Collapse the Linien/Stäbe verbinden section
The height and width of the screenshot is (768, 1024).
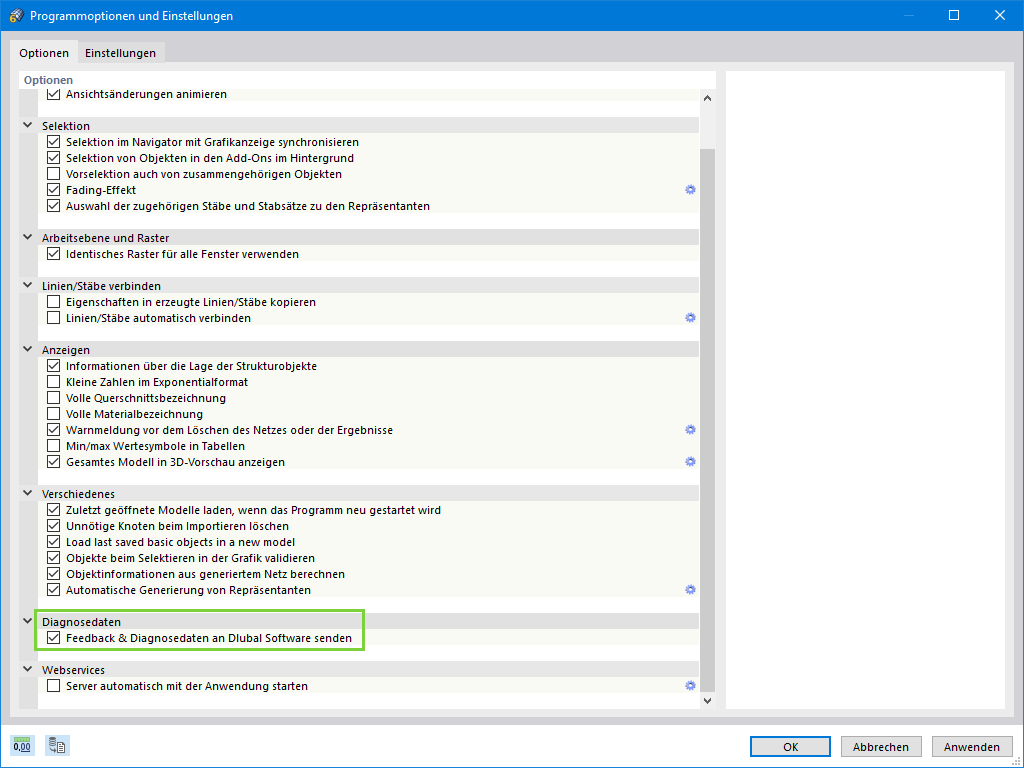[27, 285]
